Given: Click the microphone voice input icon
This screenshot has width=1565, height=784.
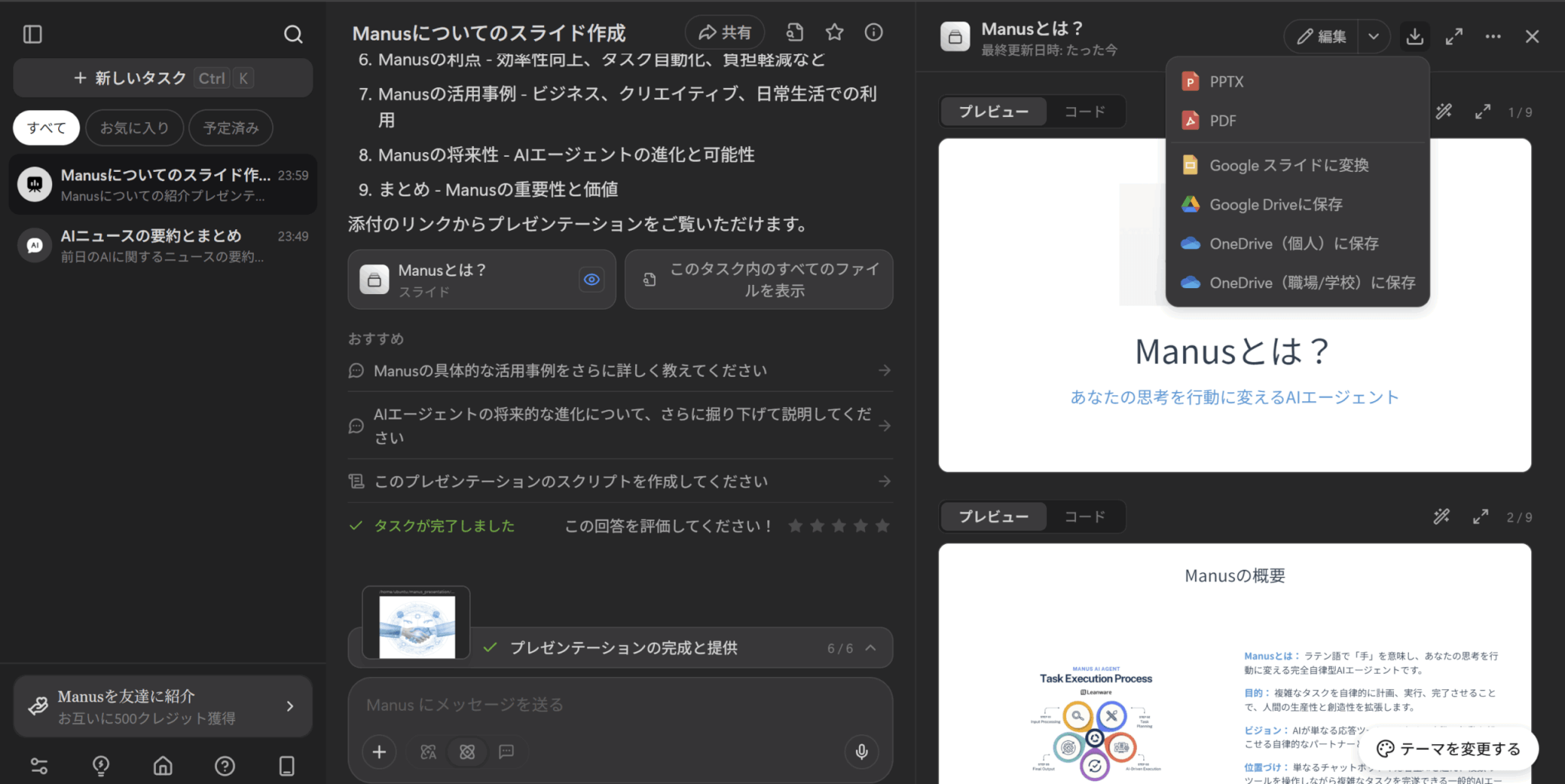Looking at the screenshot, I should 861,752.
